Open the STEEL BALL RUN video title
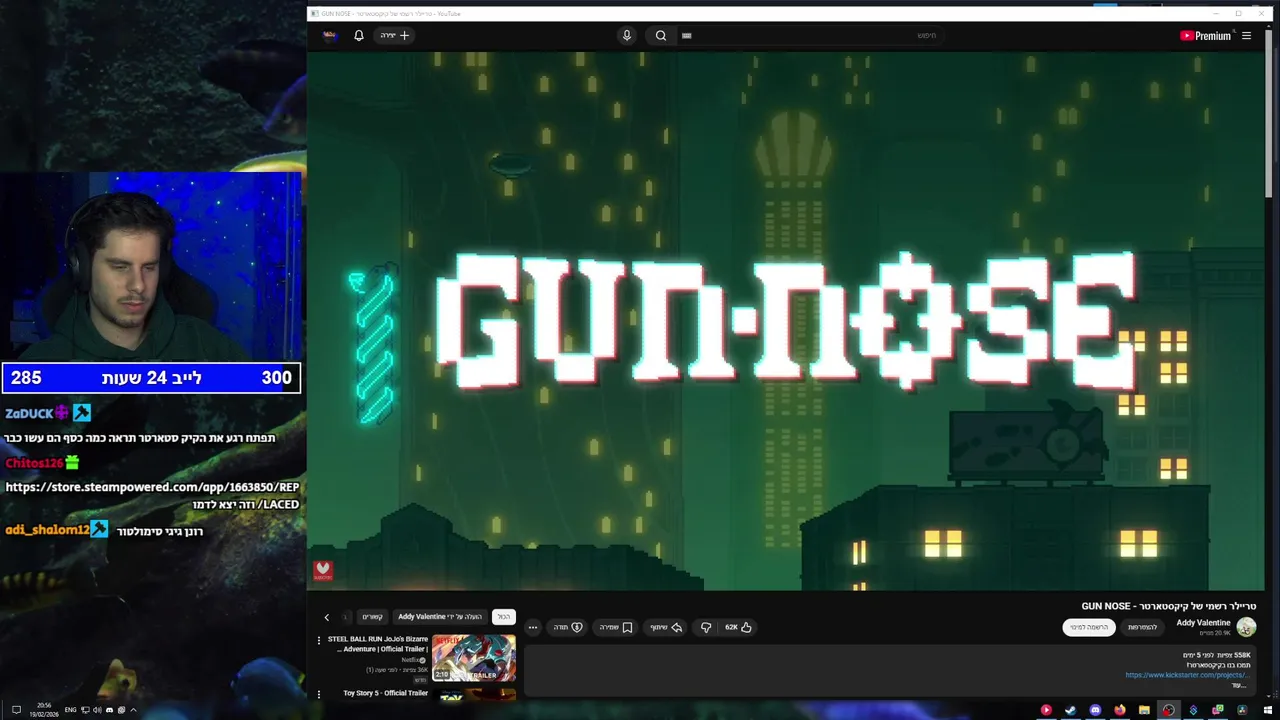 coord(377,644)
